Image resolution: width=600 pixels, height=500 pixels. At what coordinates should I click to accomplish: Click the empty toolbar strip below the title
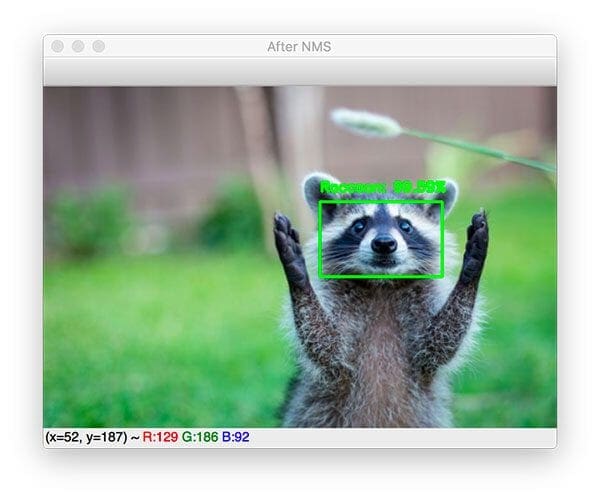(x=300, y=72)
